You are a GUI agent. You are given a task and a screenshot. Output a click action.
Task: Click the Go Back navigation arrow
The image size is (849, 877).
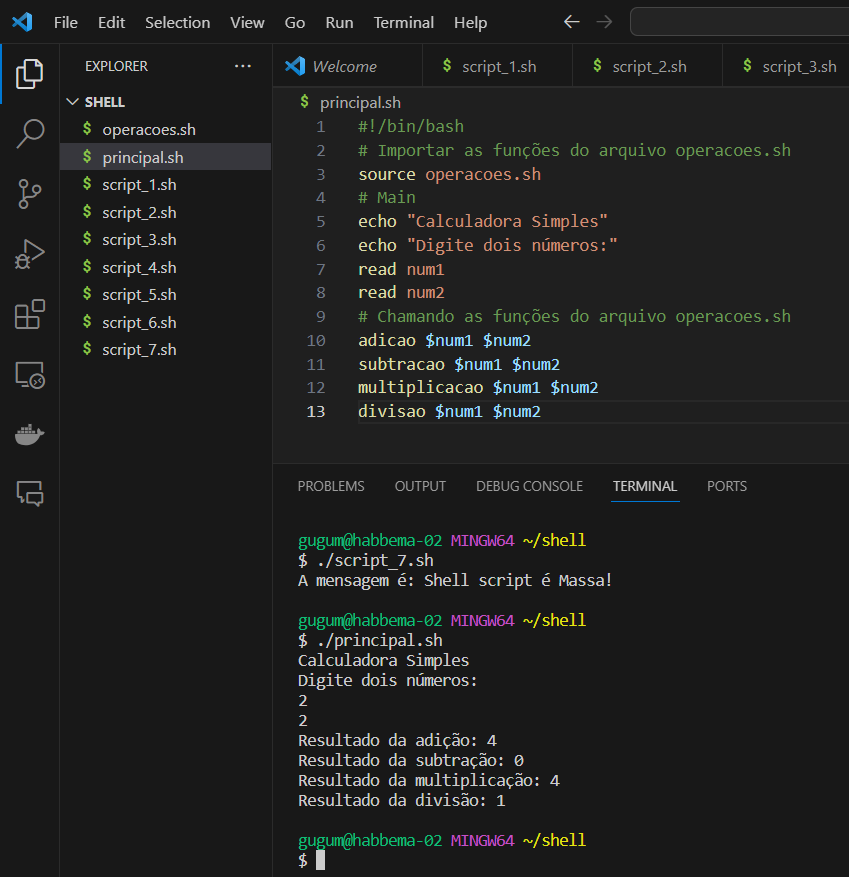click(571, 21)
